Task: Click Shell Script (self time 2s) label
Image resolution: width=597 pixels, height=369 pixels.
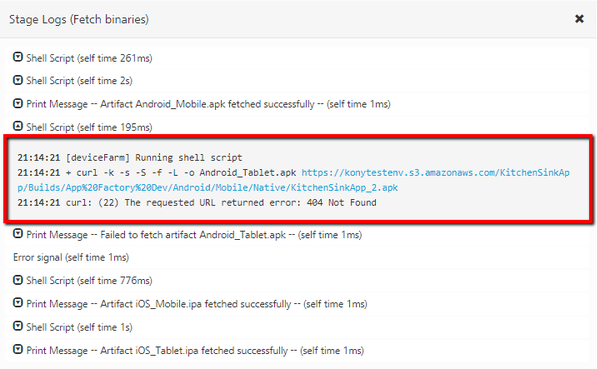Action: 79,81
